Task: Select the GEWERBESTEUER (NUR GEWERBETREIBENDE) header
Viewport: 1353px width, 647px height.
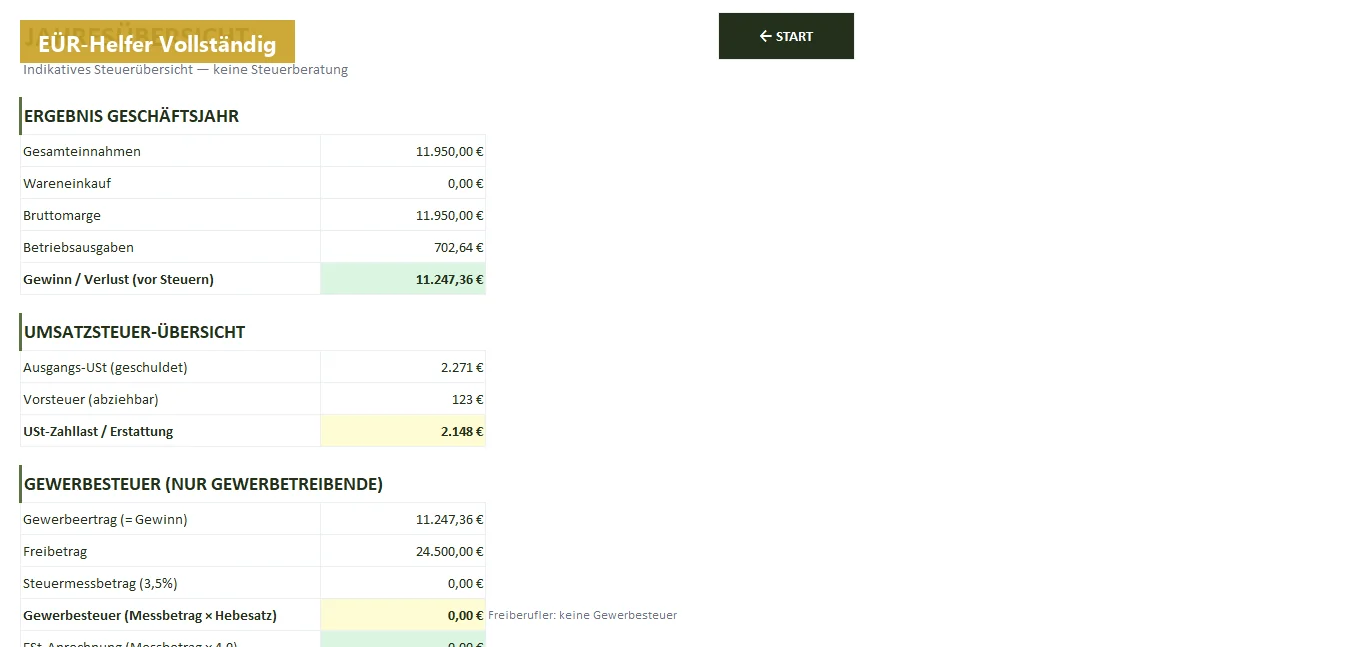Action: click(203, 484)
